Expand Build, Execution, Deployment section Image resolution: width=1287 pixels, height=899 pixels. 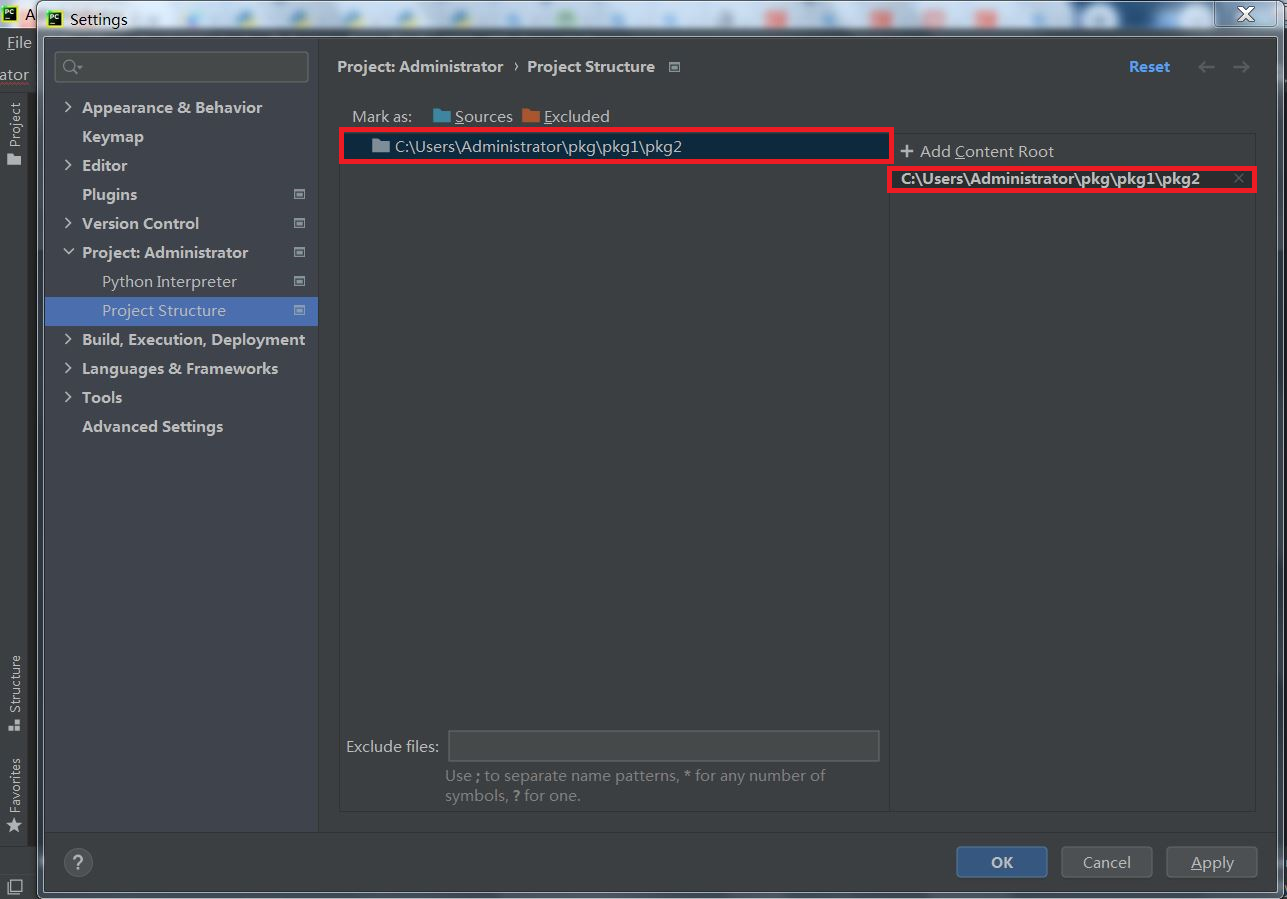click(68, 339)
